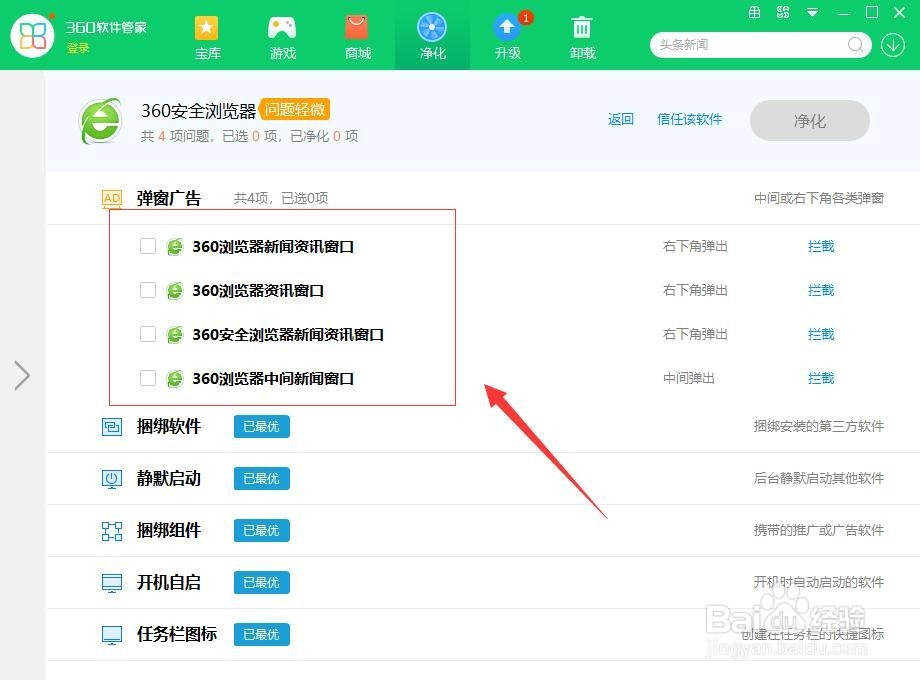This screenshot has height=680, width=920.
Task: Click 已最优 badge next to 捆绑软件
Action: click(x=261, y=426)
